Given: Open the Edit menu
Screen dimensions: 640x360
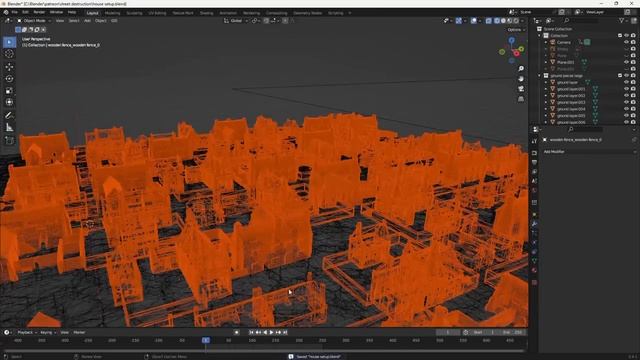Looking at the screenshot, I should [25, 13].
